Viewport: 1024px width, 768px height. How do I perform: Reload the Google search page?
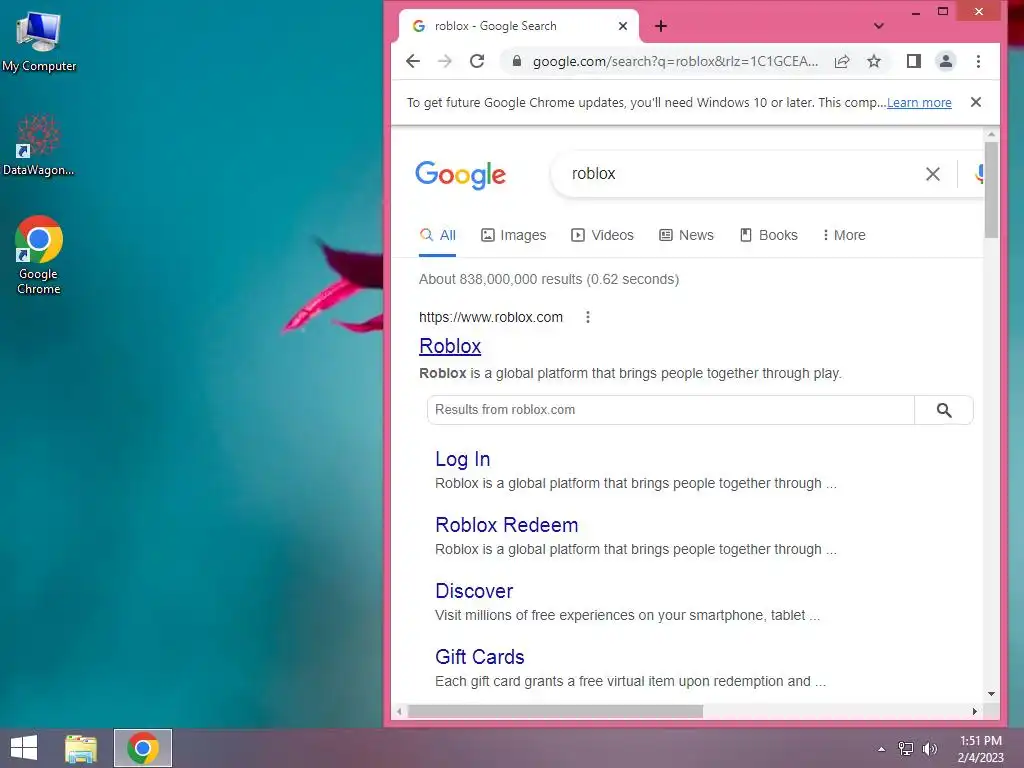[x=477, y=61]
